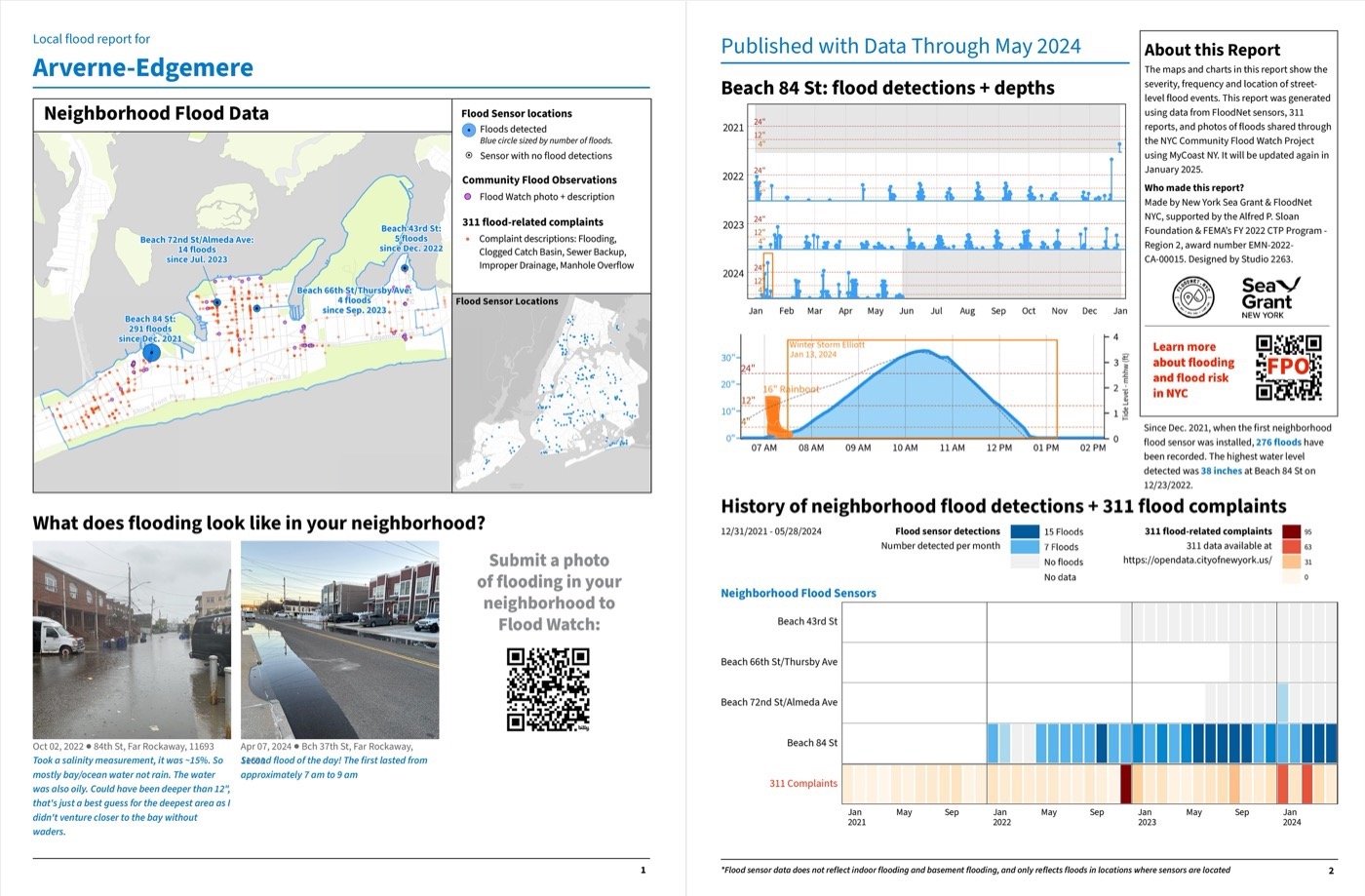The image size is (1365, 896).
Task: Click the orange complaint descriptions legend dot
Action: 468,239
